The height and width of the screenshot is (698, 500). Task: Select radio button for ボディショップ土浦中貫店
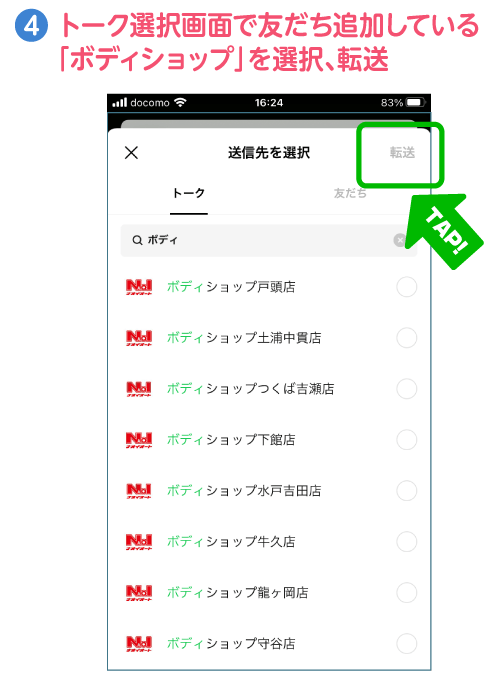(407, 338)
